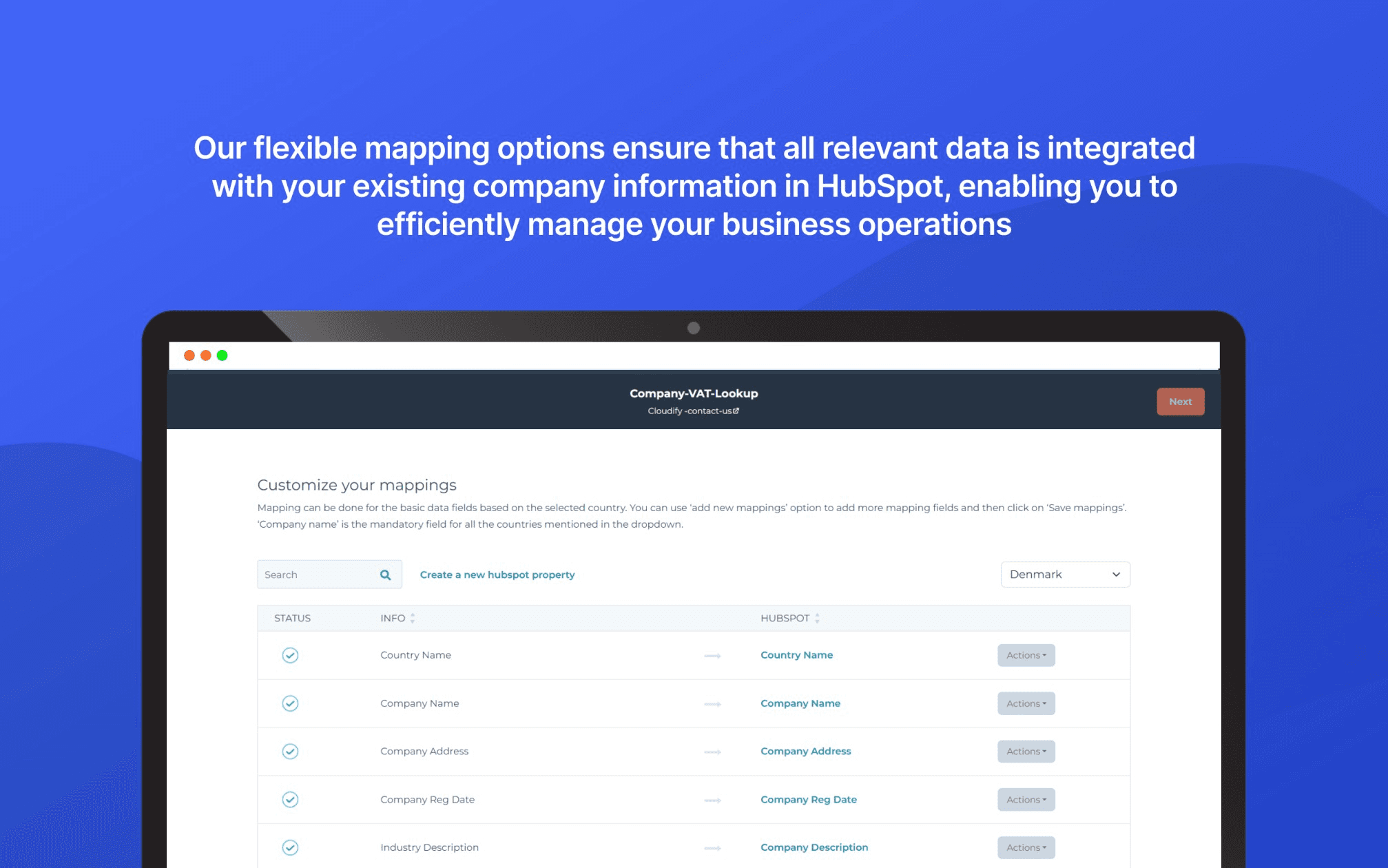Open Actions menu for Company Reg Date mapping

[1026, 799]
